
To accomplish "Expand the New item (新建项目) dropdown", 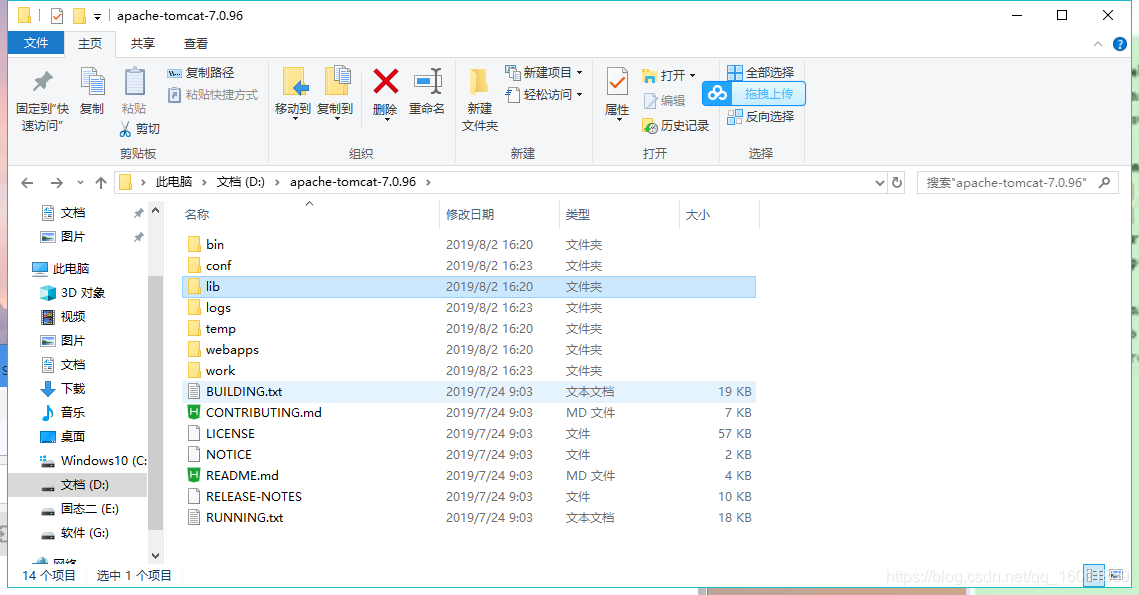I will (x=579, y=73).
